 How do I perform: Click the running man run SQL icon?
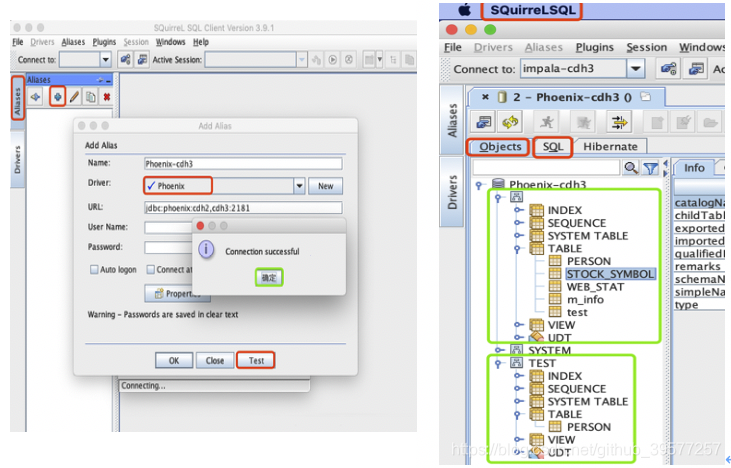point(546,123)
